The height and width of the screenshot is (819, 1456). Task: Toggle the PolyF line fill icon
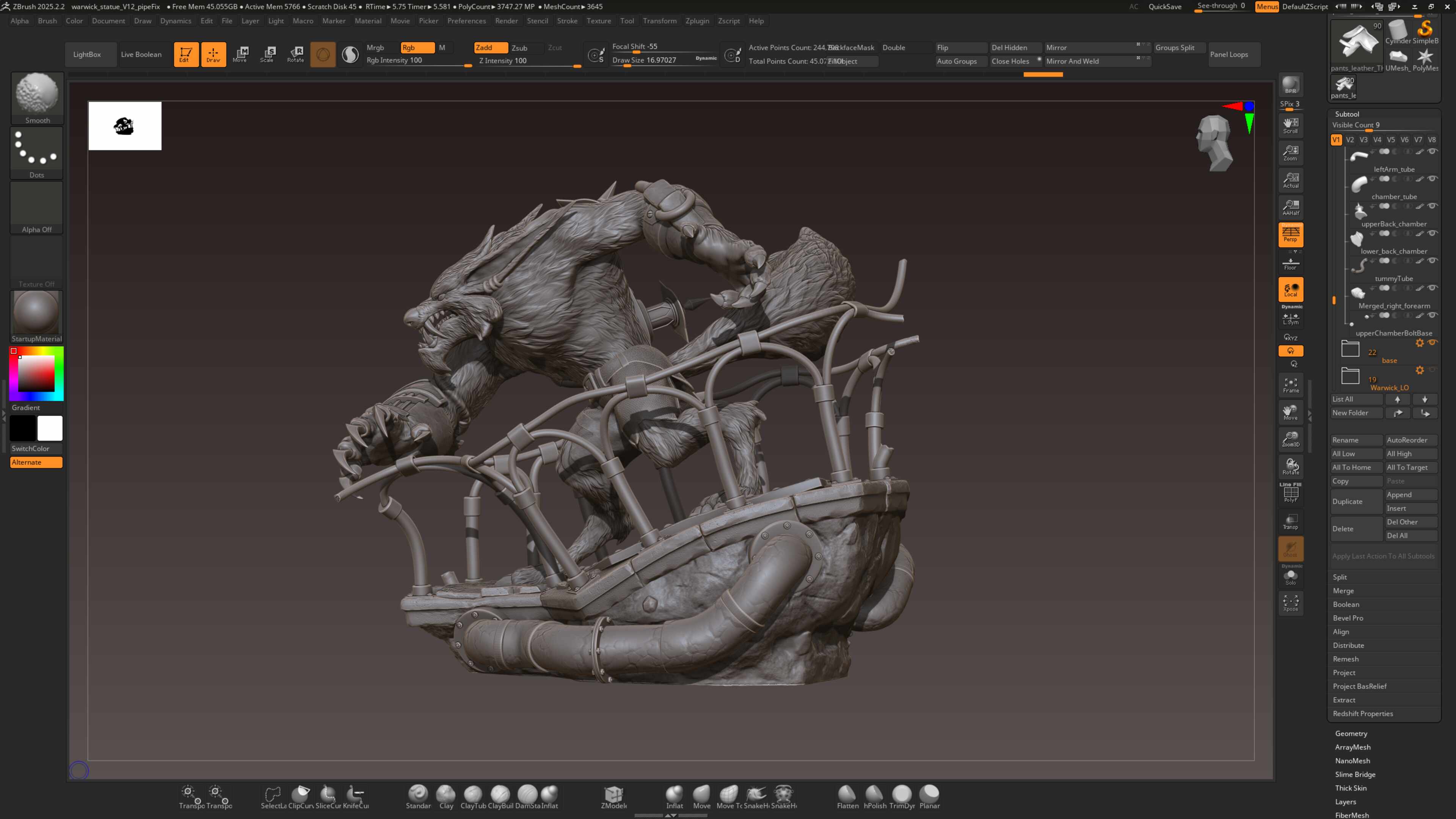coord(1290,494)
